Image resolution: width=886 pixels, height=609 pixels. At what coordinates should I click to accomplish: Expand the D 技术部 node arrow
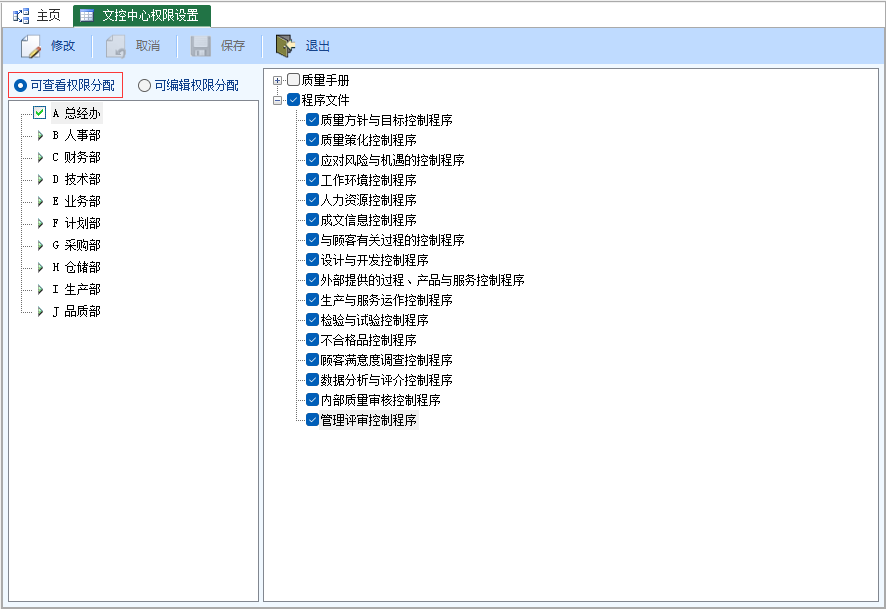[x=40, y=179]
